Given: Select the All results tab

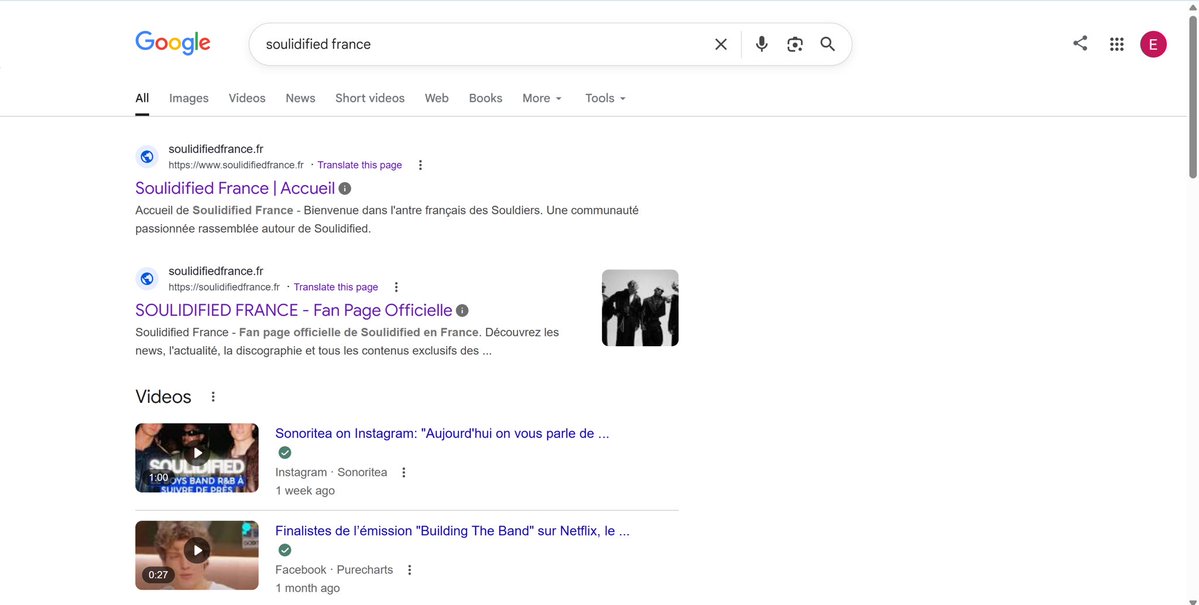Looking at the screenshot, I should pos(142,98).
